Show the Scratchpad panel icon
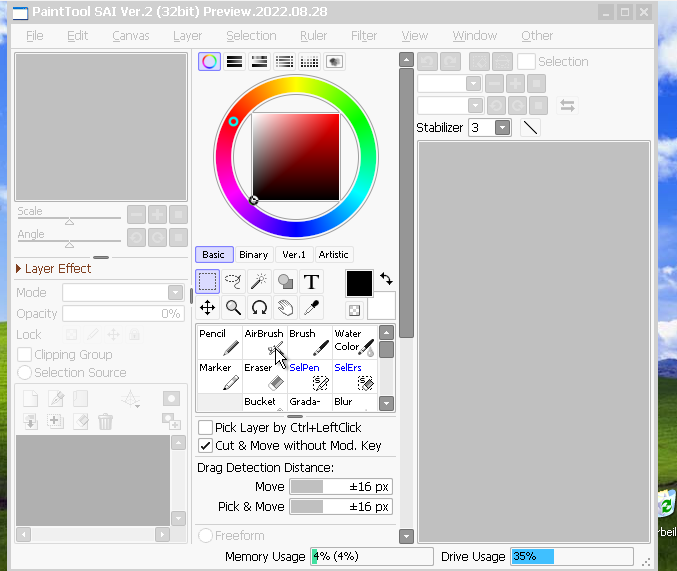Image resolution: width=677 pixels, height=571 pixels. pos(335,62)
